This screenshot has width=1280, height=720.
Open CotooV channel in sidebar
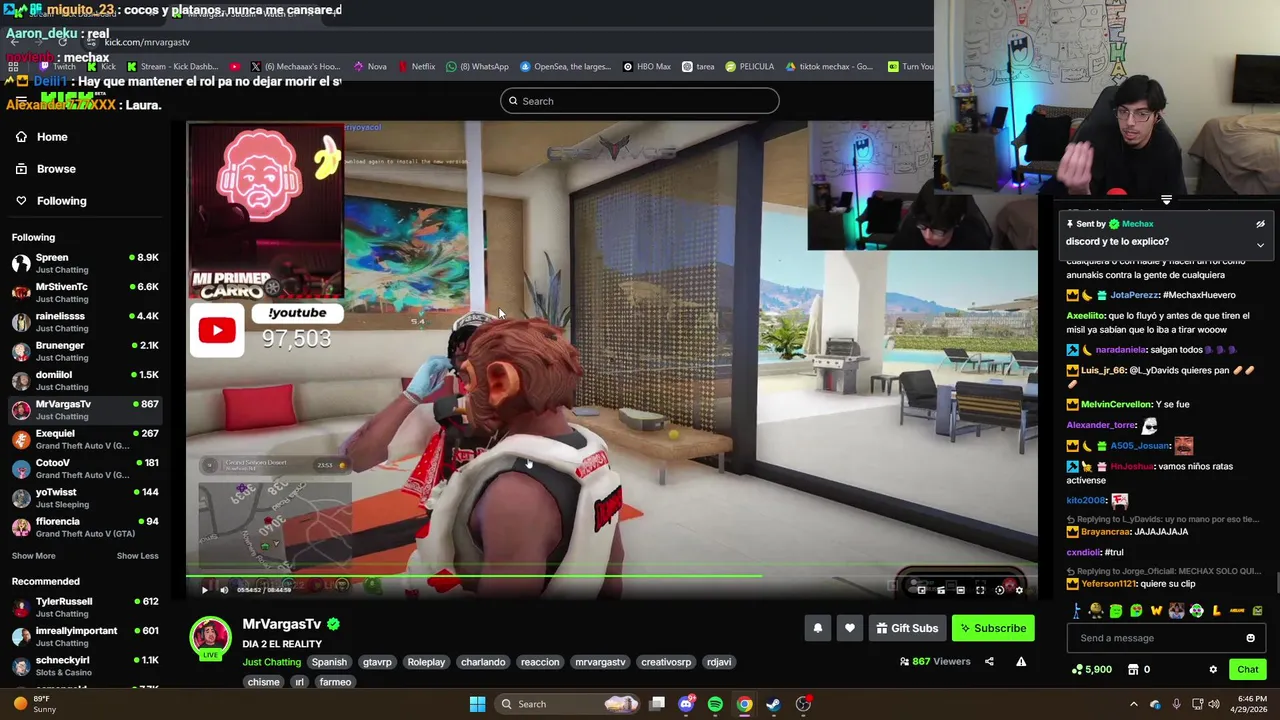click(x=85, y=468)
